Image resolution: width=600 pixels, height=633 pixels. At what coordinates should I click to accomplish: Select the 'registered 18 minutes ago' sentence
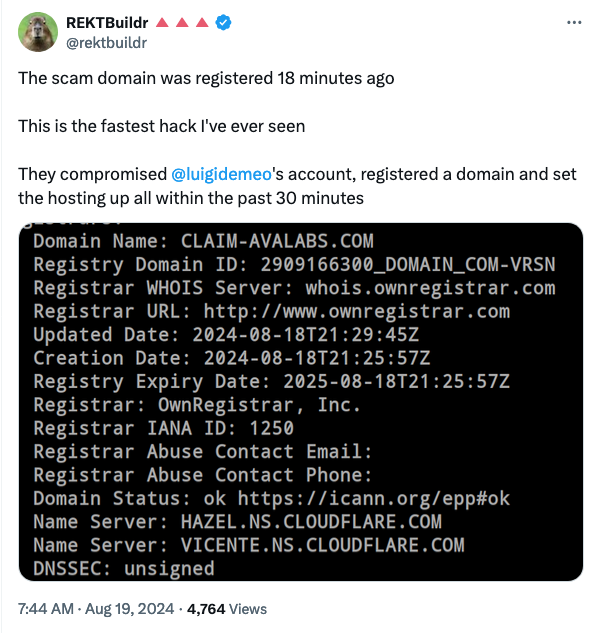coord(206,78)
